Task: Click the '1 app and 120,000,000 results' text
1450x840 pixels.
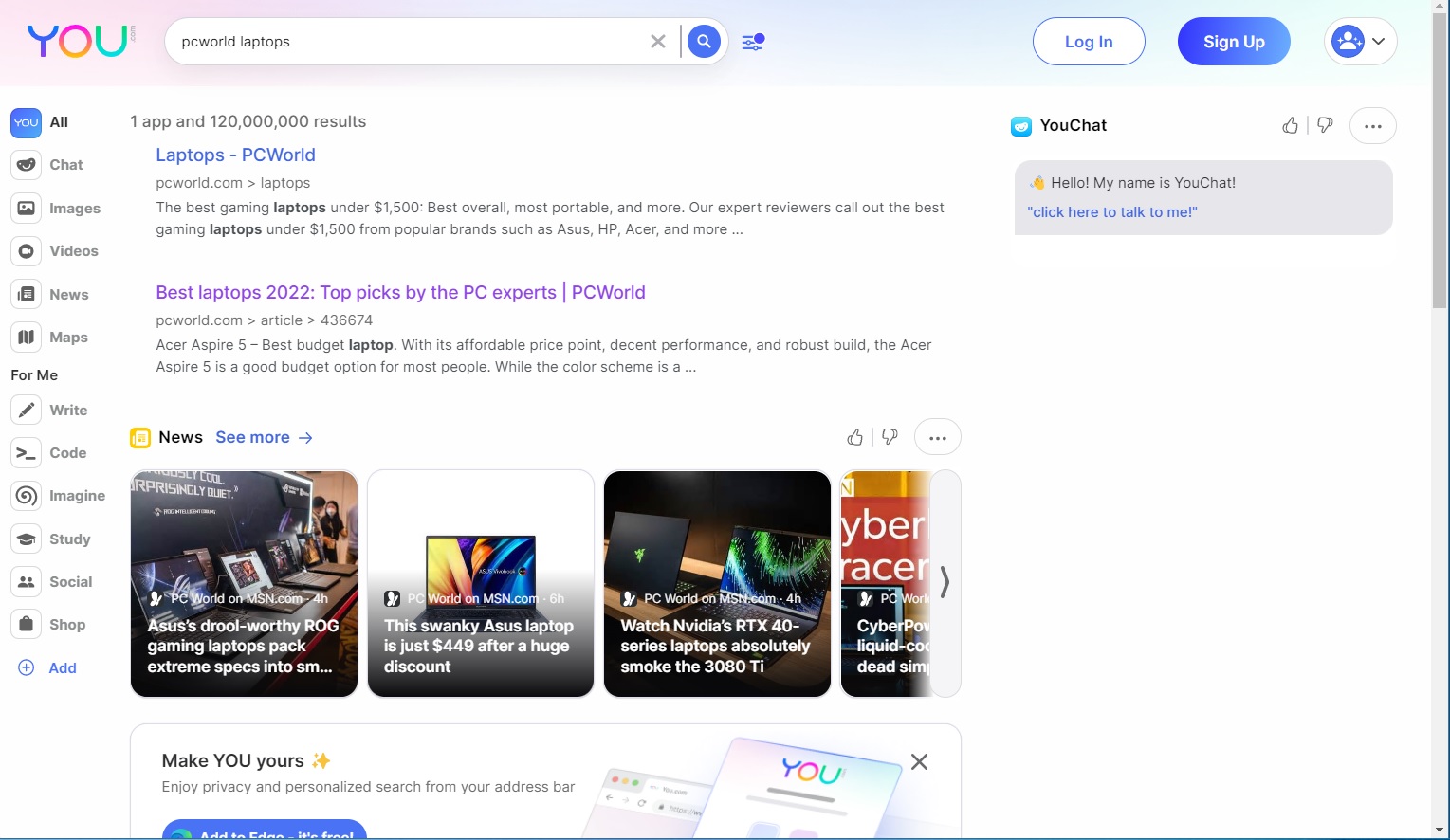Action: 248,121
